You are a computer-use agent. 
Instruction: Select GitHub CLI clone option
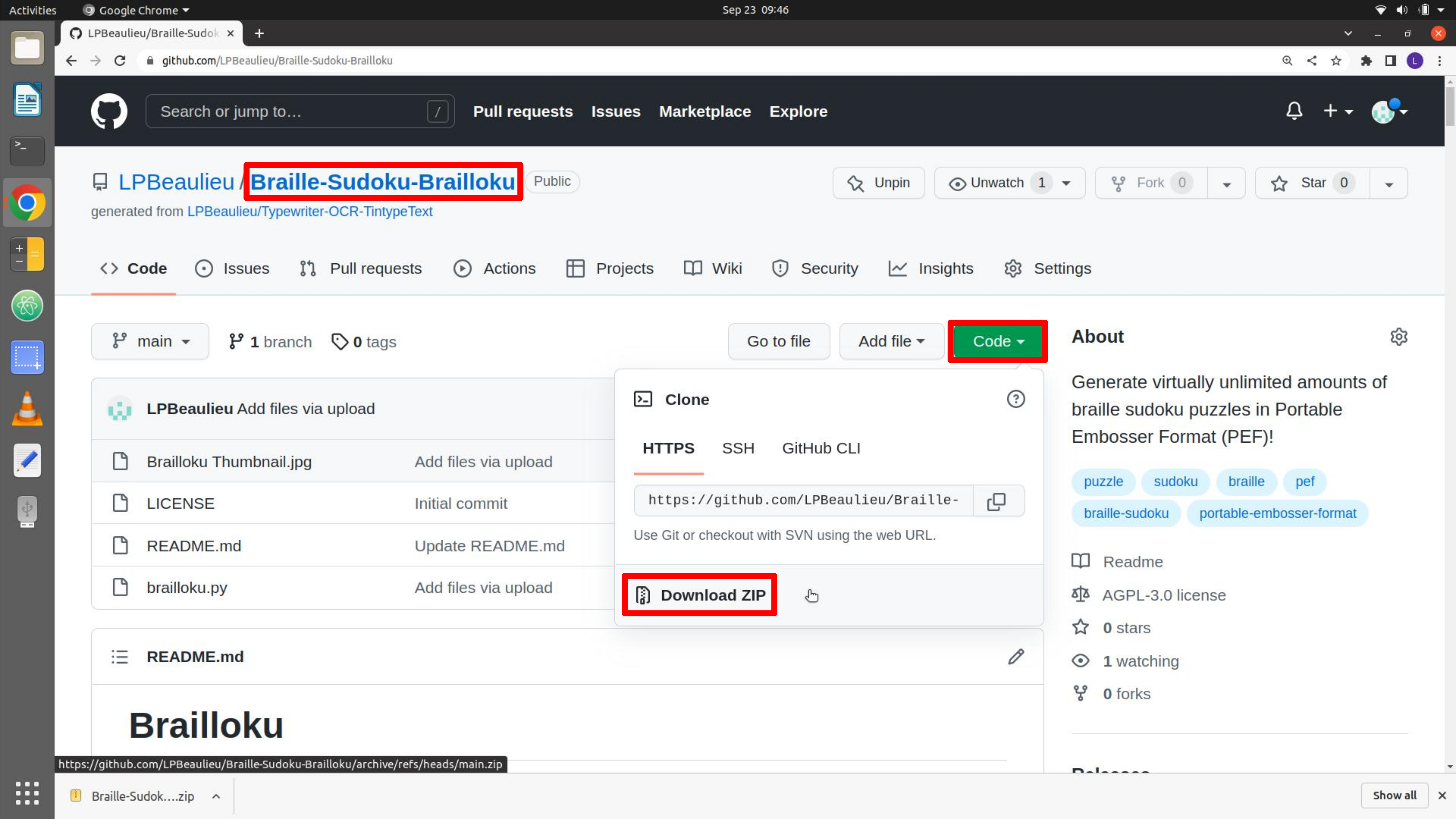(x=821, y=448)
